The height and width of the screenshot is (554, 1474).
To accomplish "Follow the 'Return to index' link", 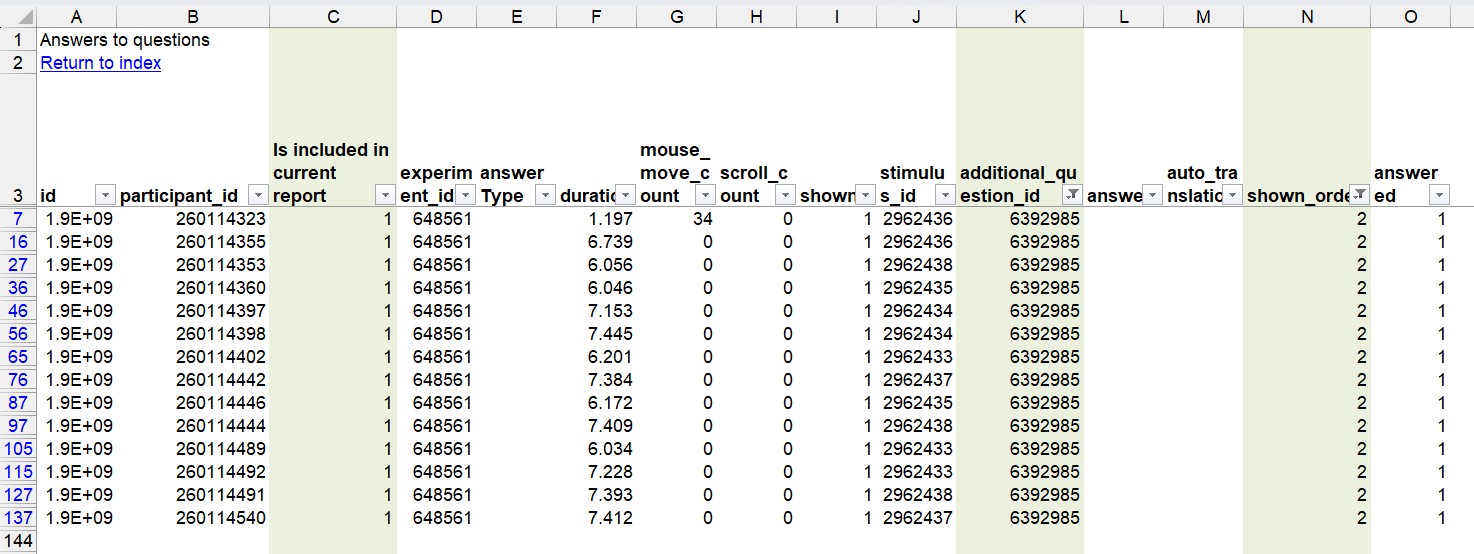I will coord(100,63).
